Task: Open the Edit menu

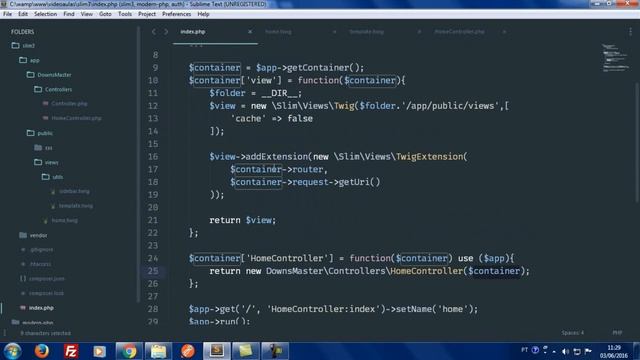Action: click(23, 14)
